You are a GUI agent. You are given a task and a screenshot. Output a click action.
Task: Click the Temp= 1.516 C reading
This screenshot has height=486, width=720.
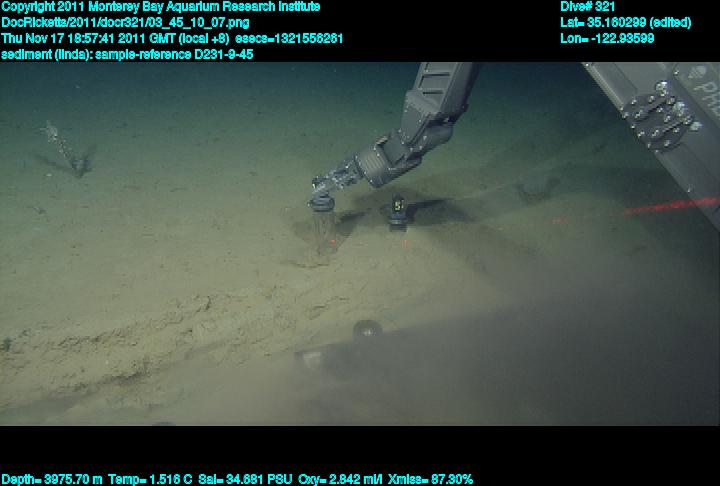pos(150,480)
